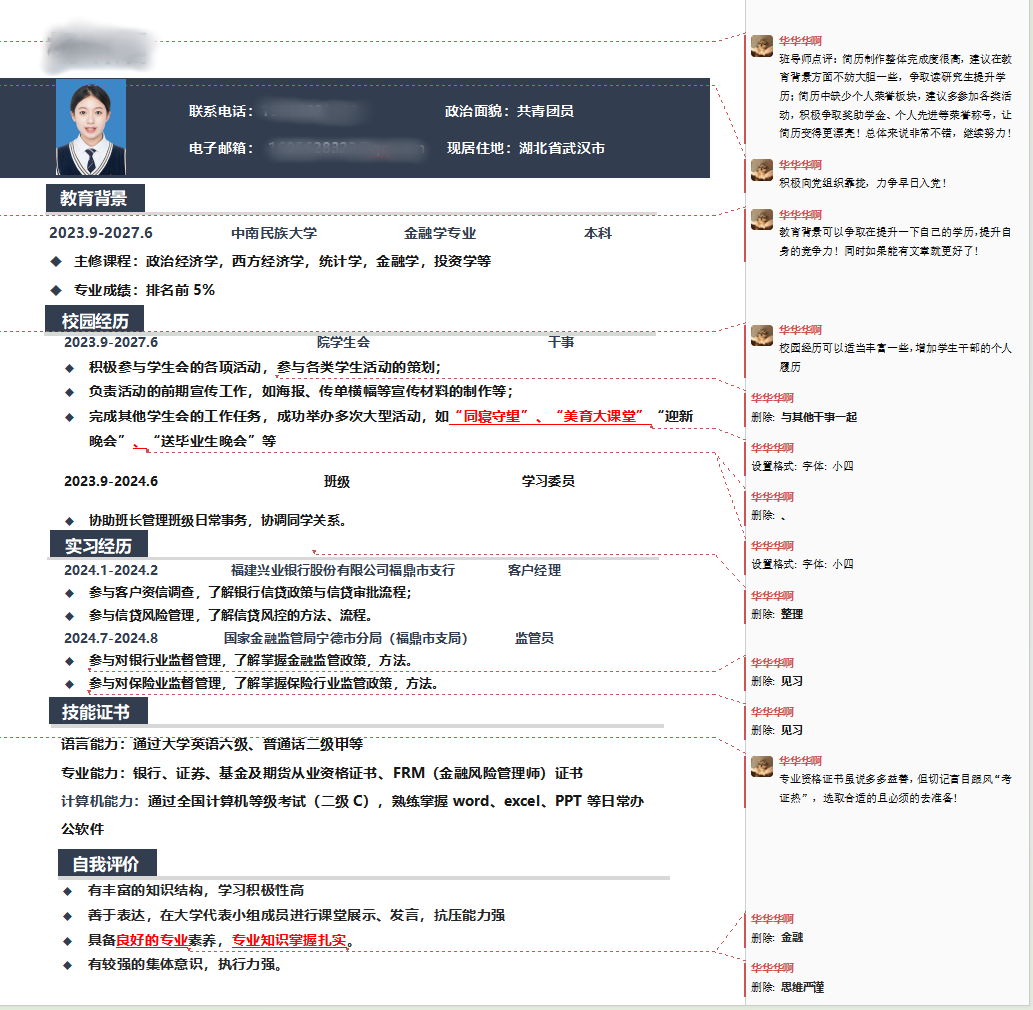Select the applicant's ID photo in the header
Image resolution: width=1033 pixels, height=1010 pixels.
tap(91, 128)
